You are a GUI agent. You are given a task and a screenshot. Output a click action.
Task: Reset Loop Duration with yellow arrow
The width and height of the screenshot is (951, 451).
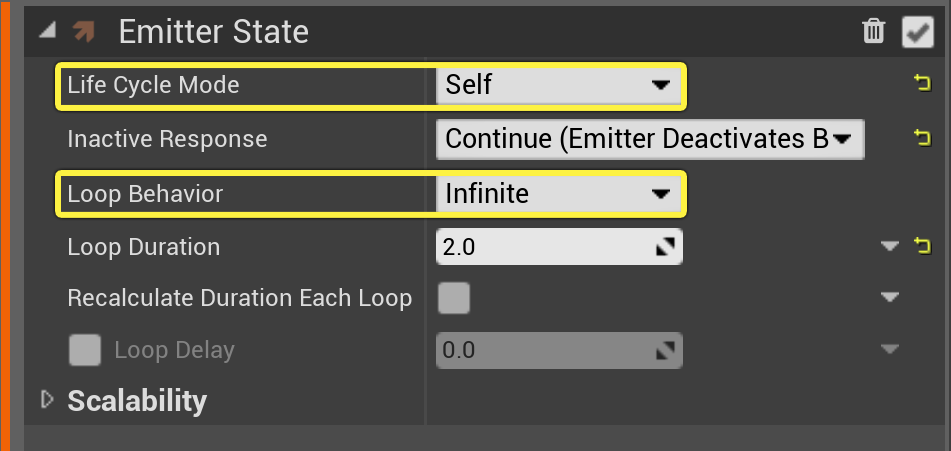(922, 246)
